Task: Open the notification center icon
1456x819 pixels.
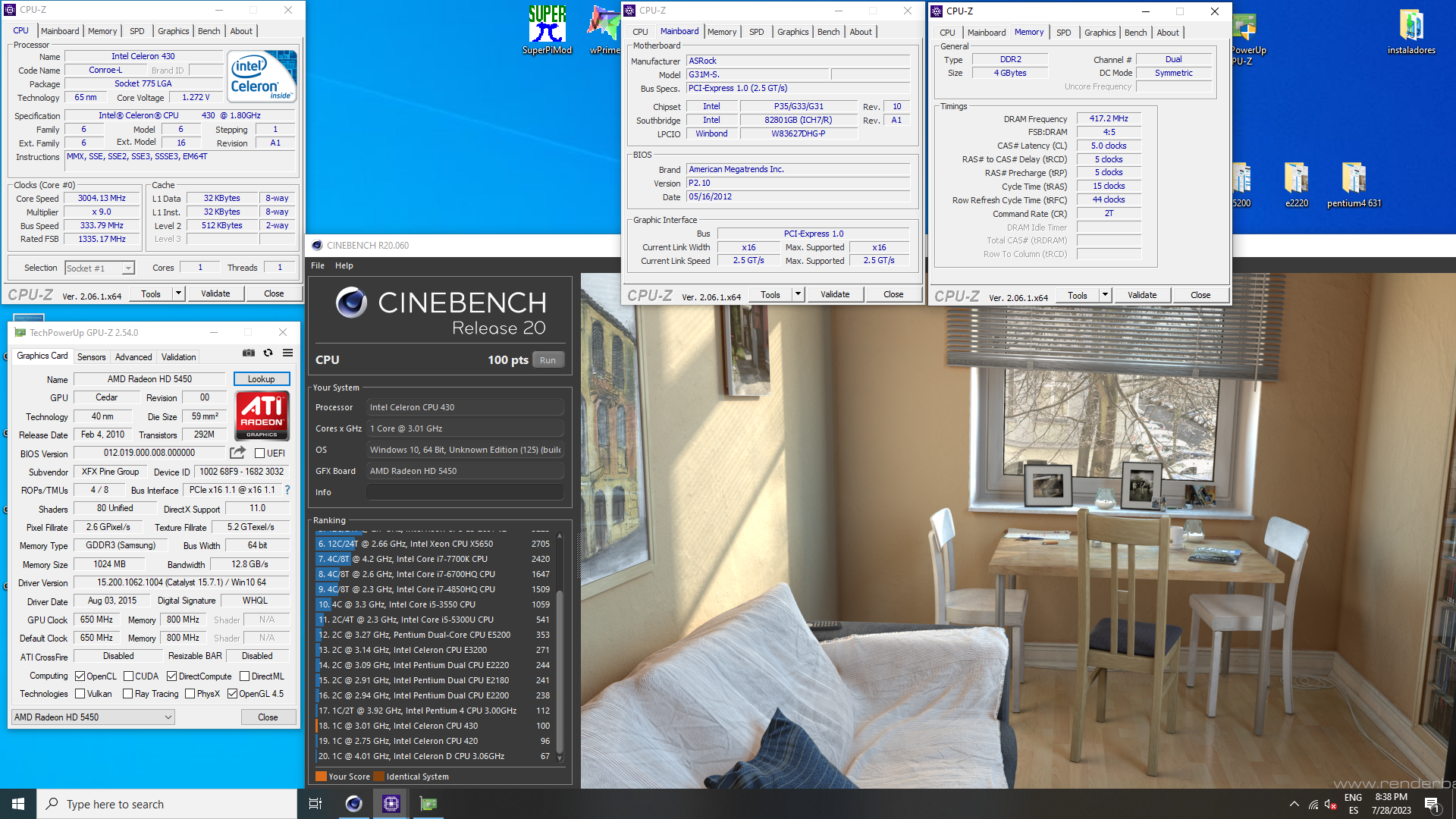Action: click(1432, 805)
